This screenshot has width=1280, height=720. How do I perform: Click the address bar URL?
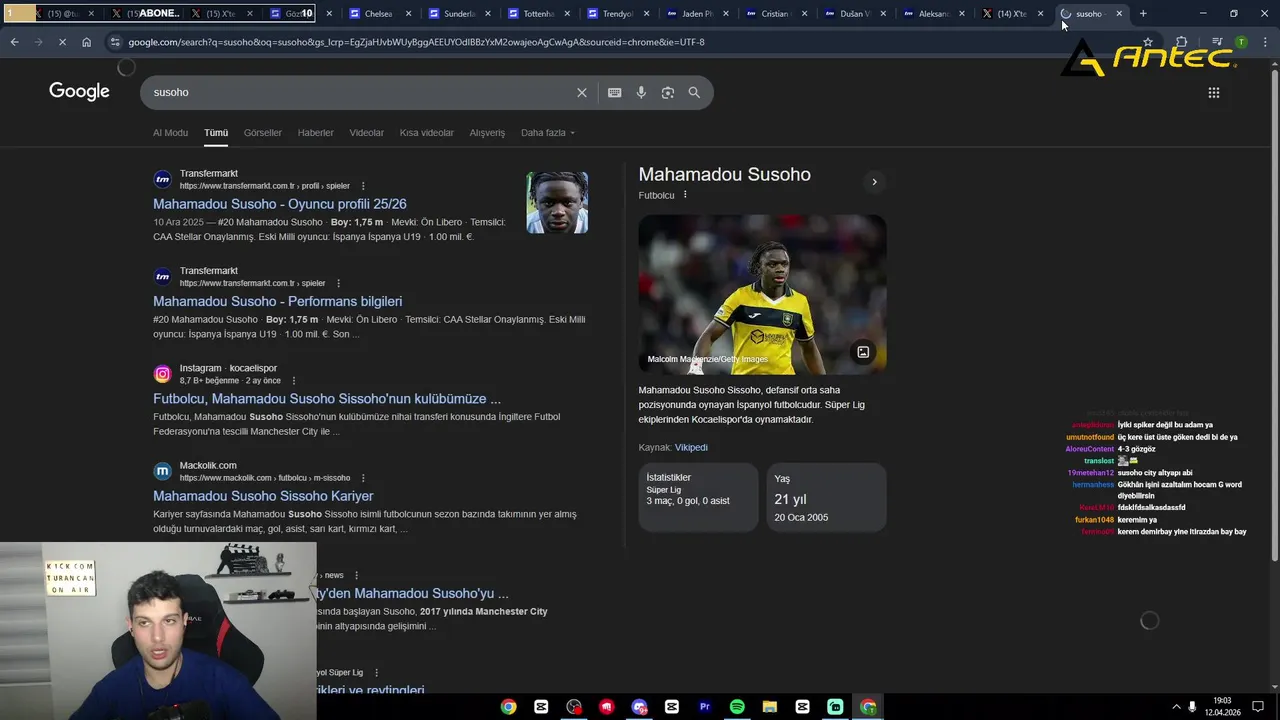tap(416, 42)
